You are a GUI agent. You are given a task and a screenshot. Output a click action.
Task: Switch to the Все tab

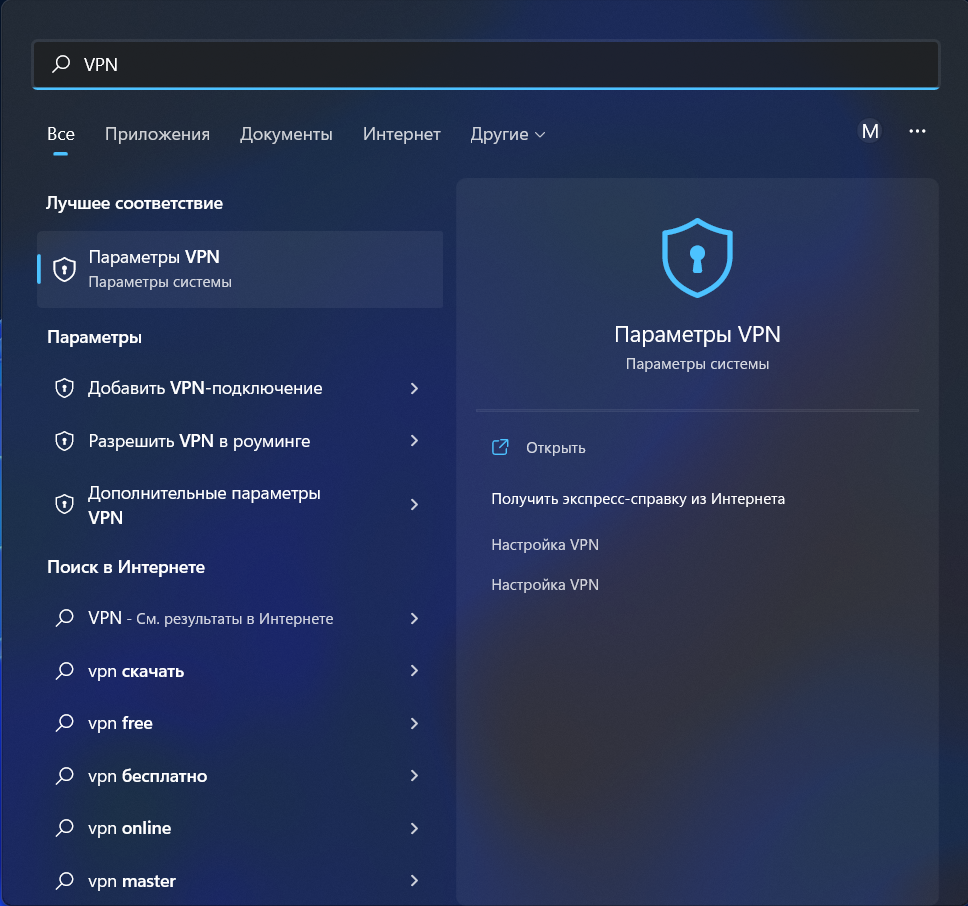[x=60, y=134]
